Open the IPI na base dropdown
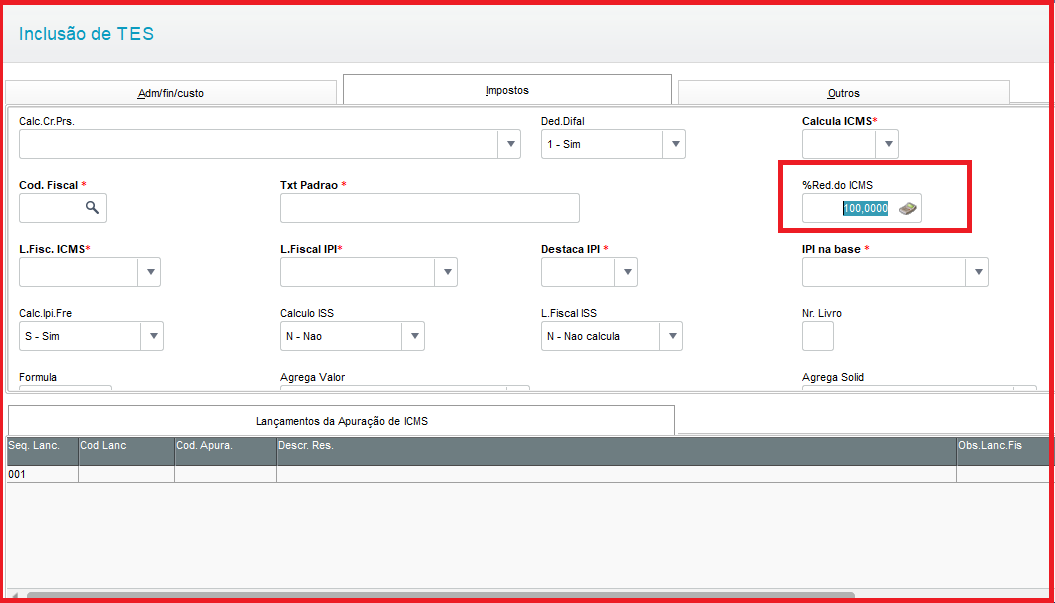 pos(977,272)
